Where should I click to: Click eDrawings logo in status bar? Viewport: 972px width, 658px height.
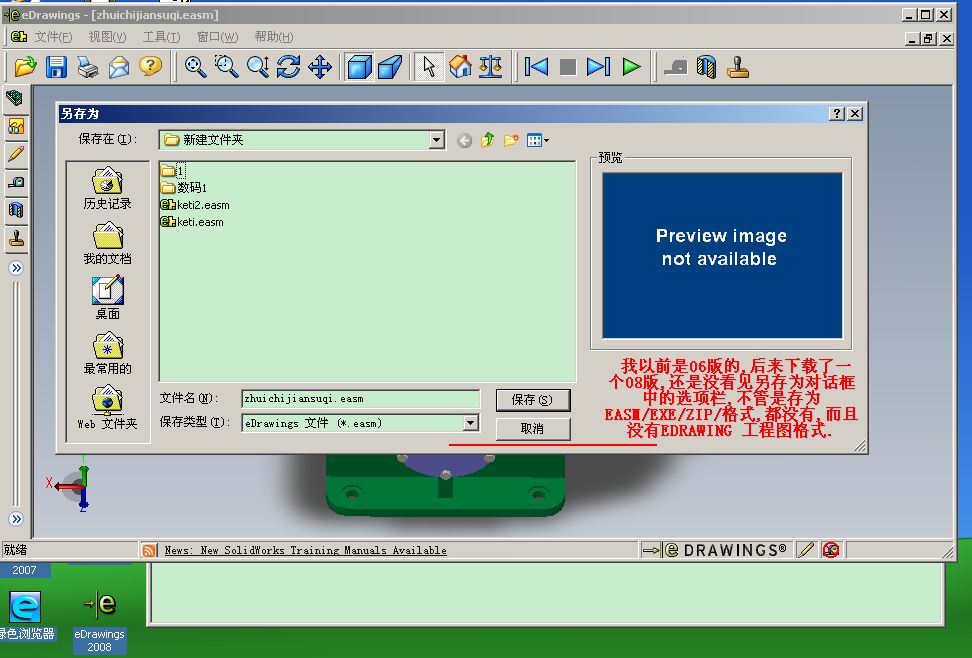715,549
